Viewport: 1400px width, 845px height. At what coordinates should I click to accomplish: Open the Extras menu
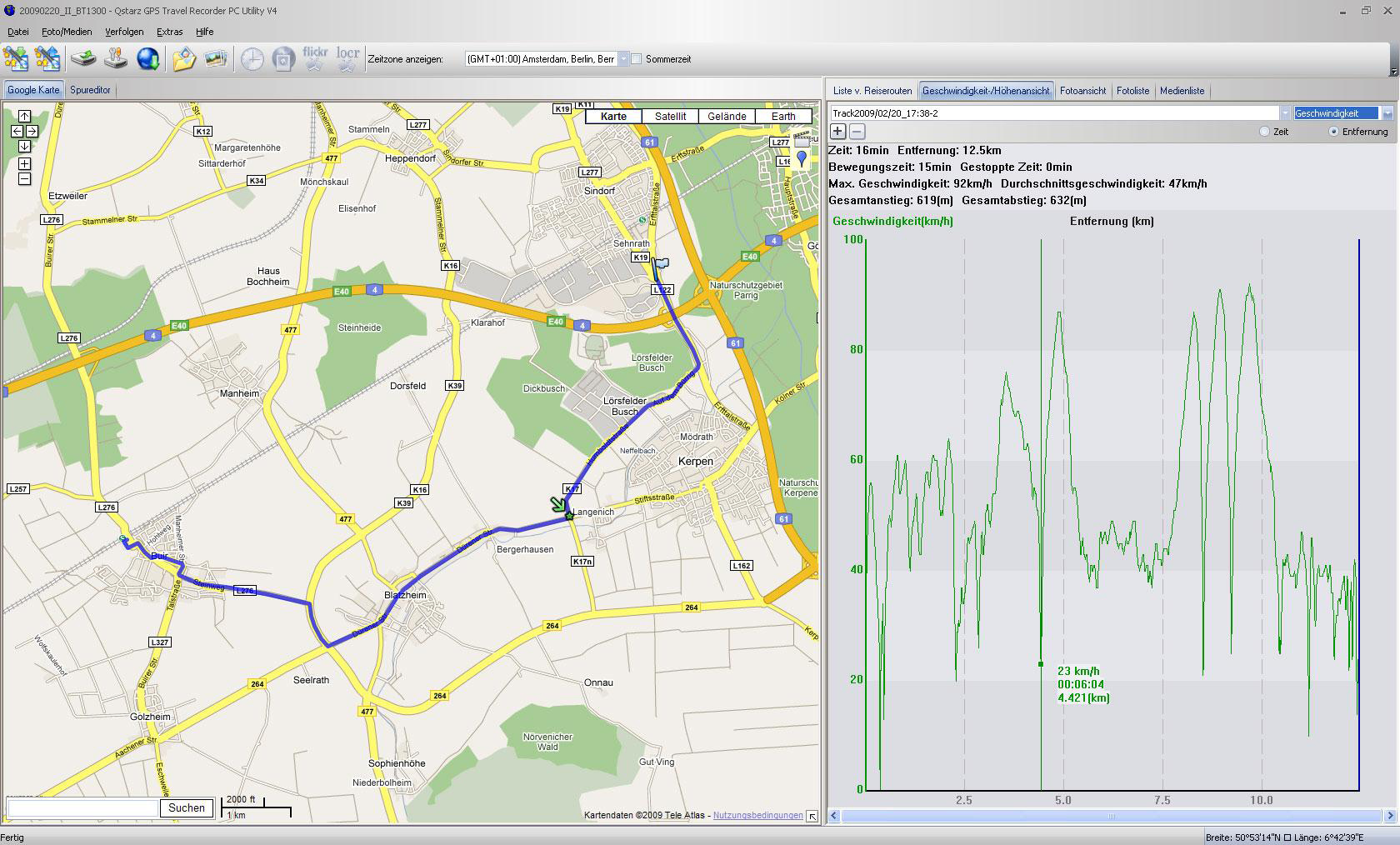169,32
